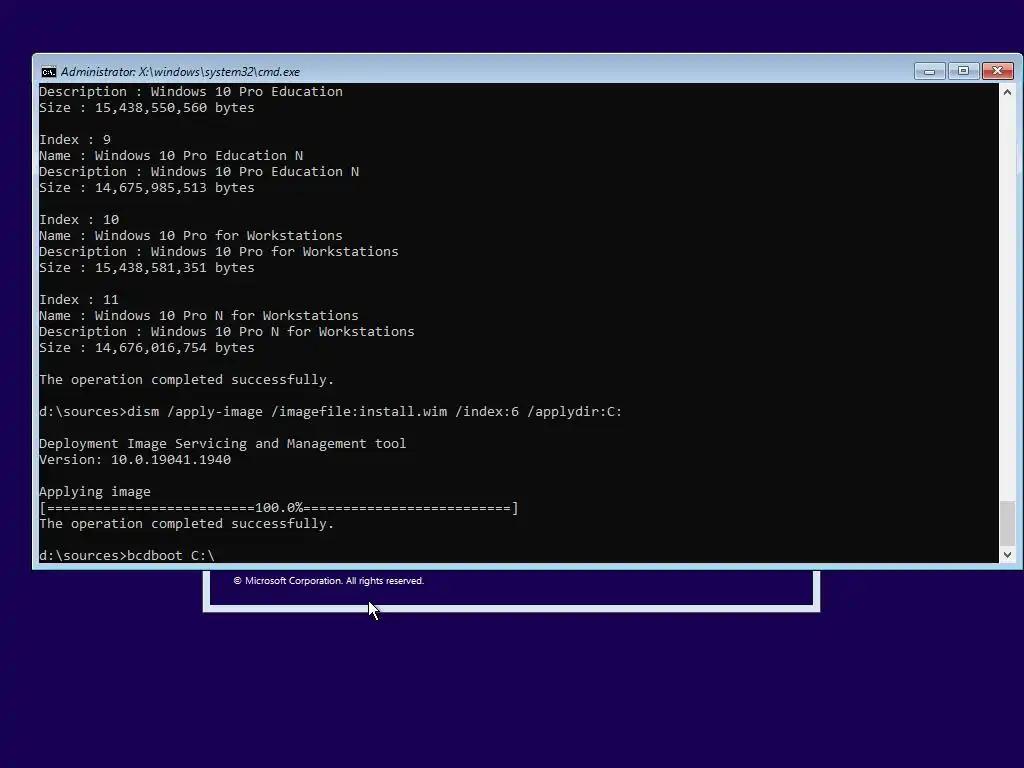Click the 'Applying image' text
This screenshot has height=768, width=1024.
(95, 492)
